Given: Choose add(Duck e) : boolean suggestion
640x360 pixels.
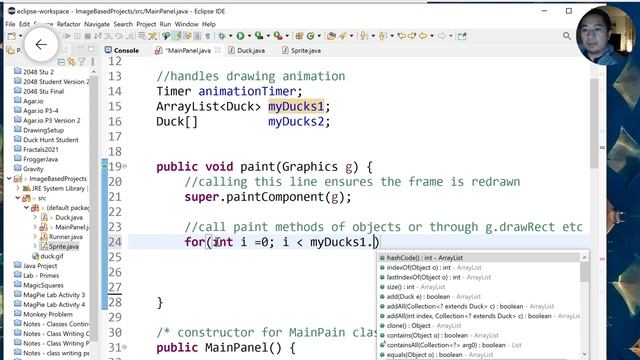Looking at the screenshot, I should click(x=479, y=297).
